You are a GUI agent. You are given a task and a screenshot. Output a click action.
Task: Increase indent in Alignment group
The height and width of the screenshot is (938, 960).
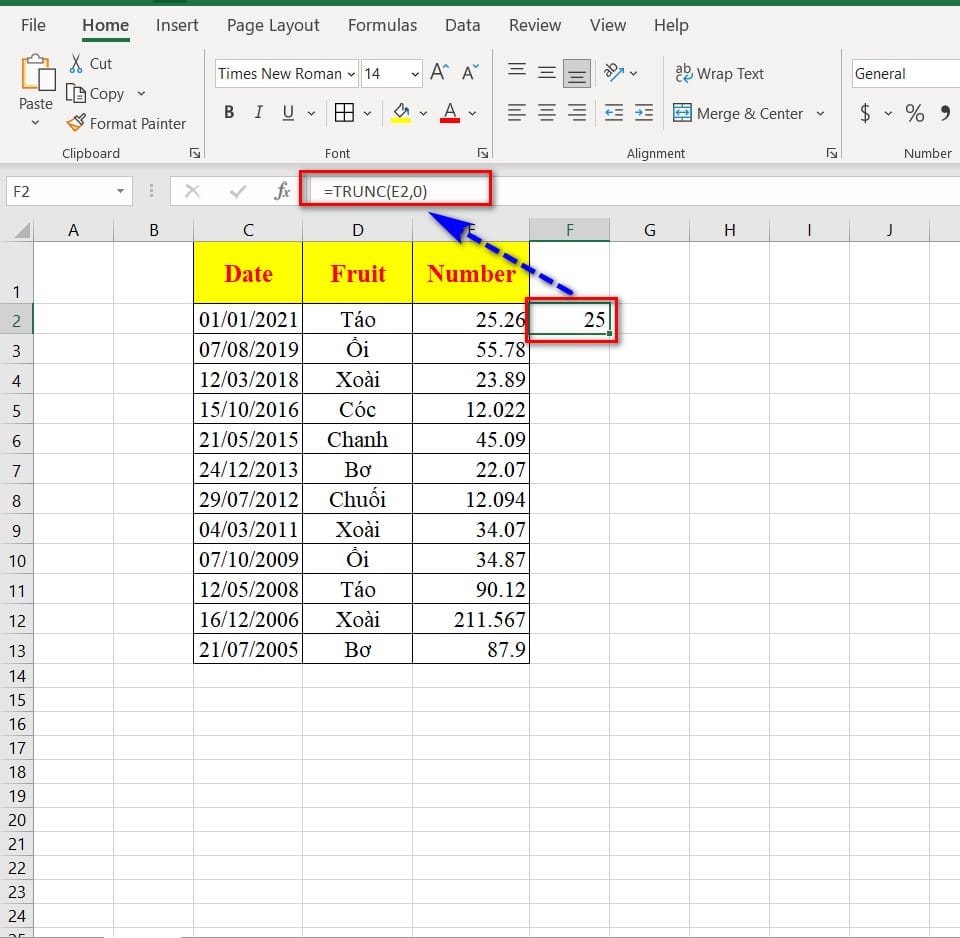[x=644, y=113]
